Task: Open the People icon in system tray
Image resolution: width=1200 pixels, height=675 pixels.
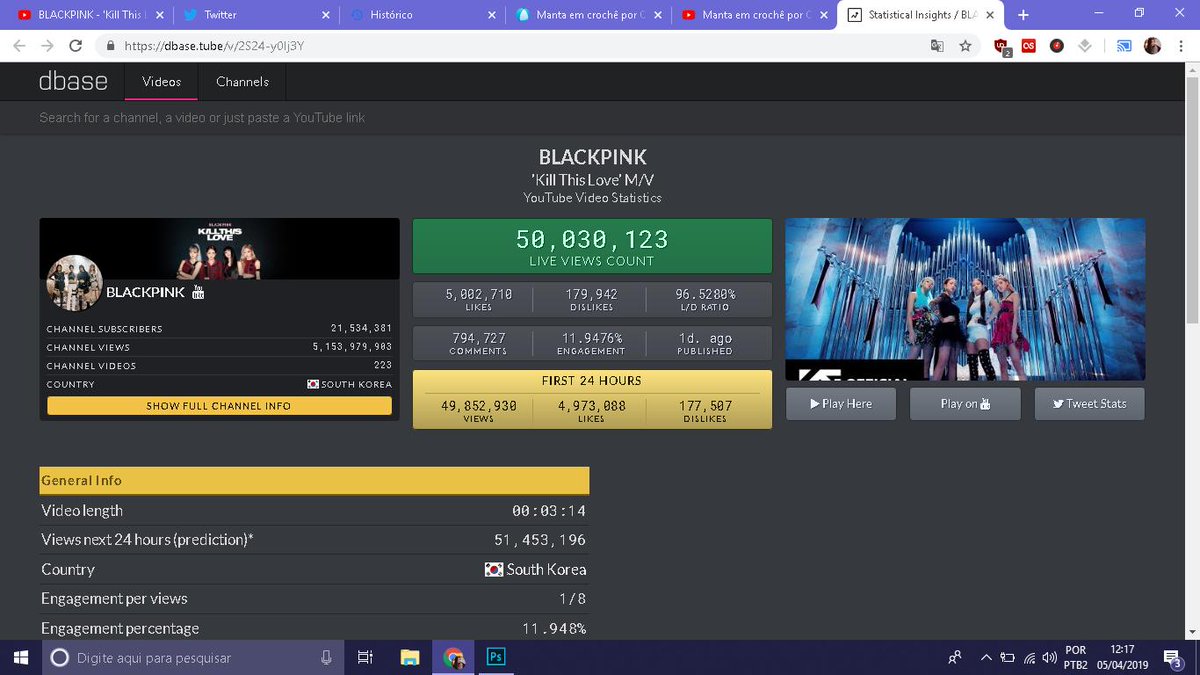Action: [x=955, y=657]
